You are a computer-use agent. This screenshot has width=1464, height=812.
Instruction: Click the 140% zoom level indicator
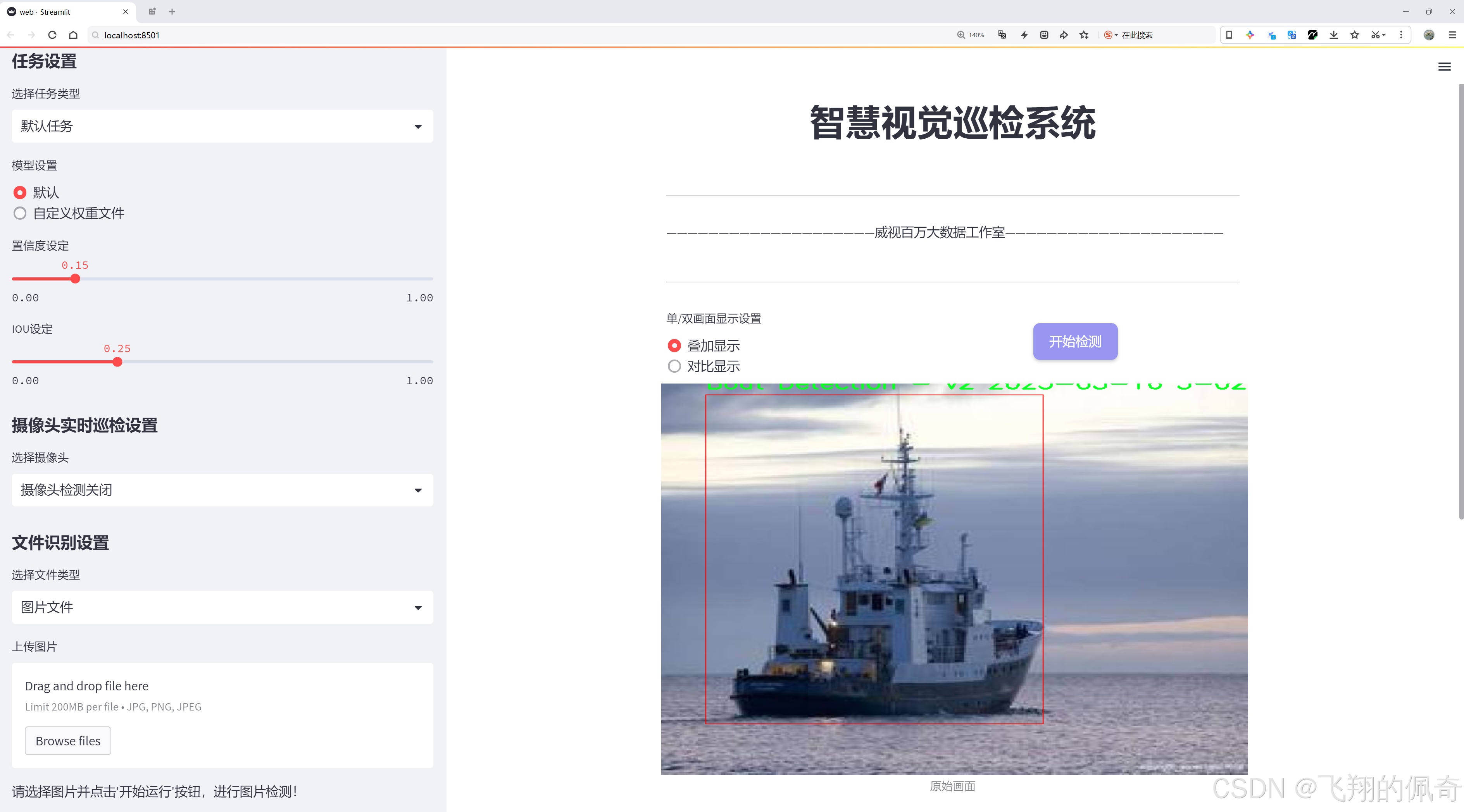tap(971, 35)
